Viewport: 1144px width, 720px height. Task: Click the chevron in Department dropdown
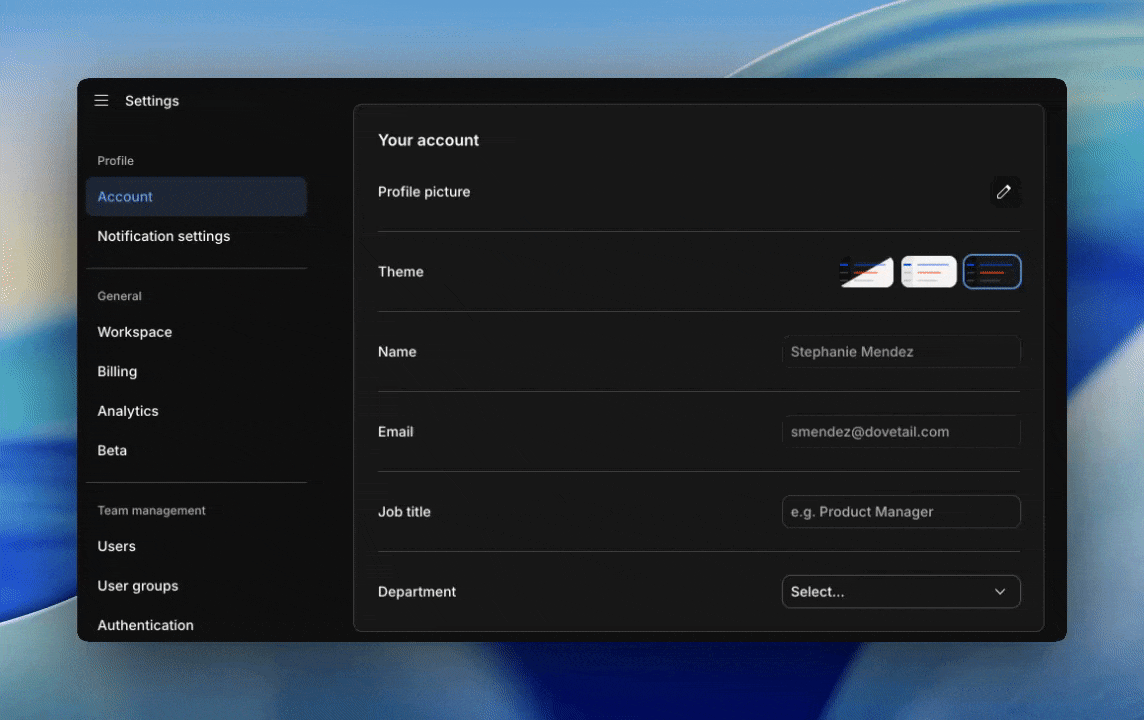point(1000,592)
